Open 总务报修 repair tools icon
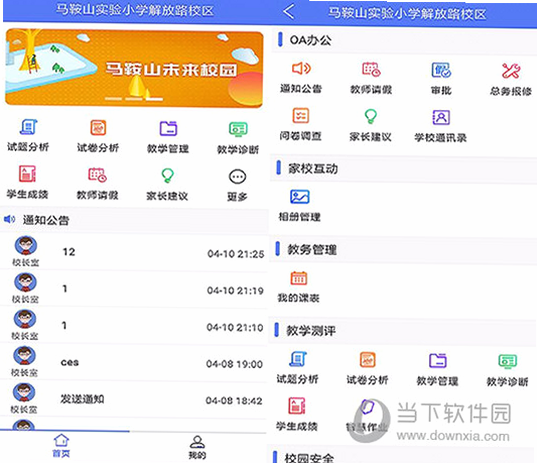The height and width of the screenshot is (463, 537). [511, 71]
